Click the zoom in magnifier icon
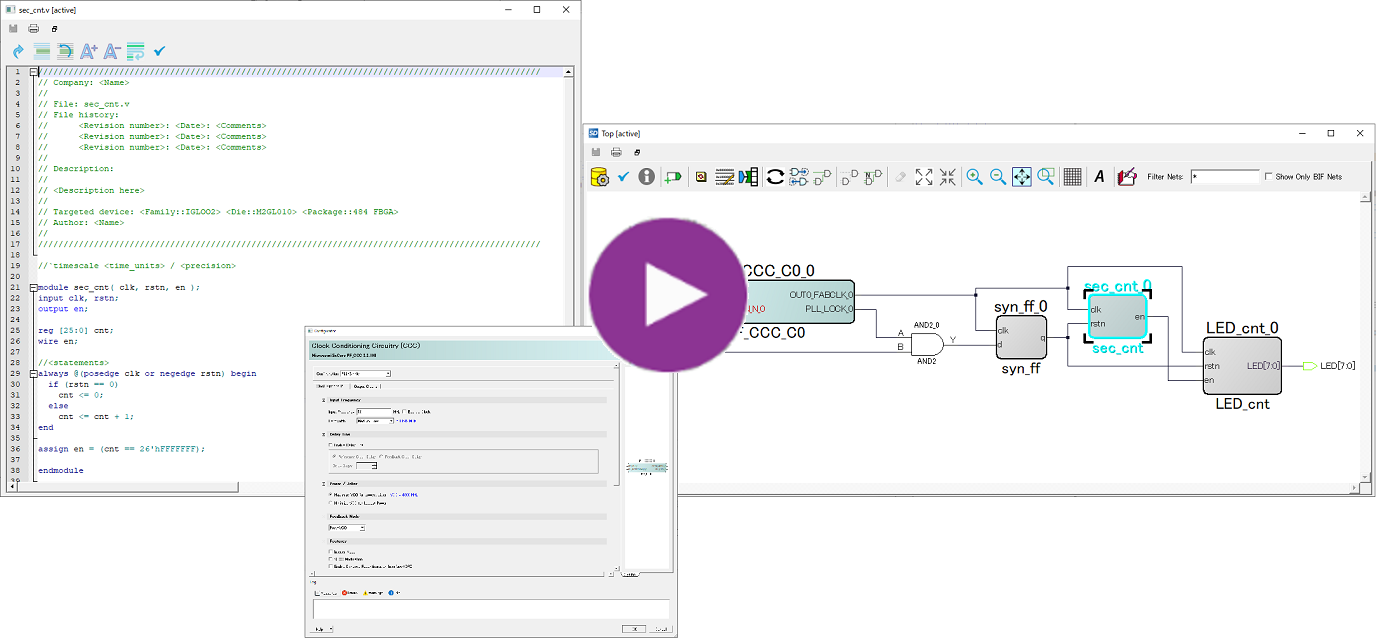The height and width of the screenshot is (639, 1376). pyautogui.click(x=973, y=177)
